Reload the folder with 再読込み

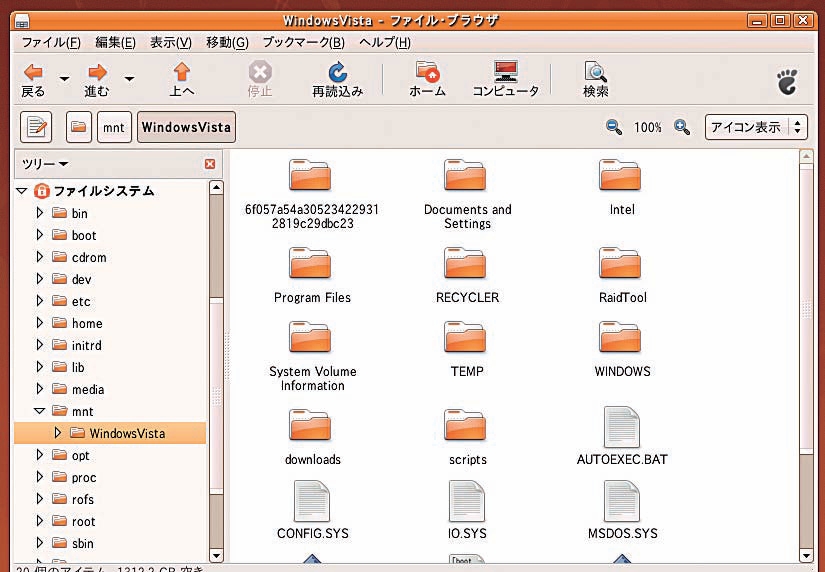point(337,80)
